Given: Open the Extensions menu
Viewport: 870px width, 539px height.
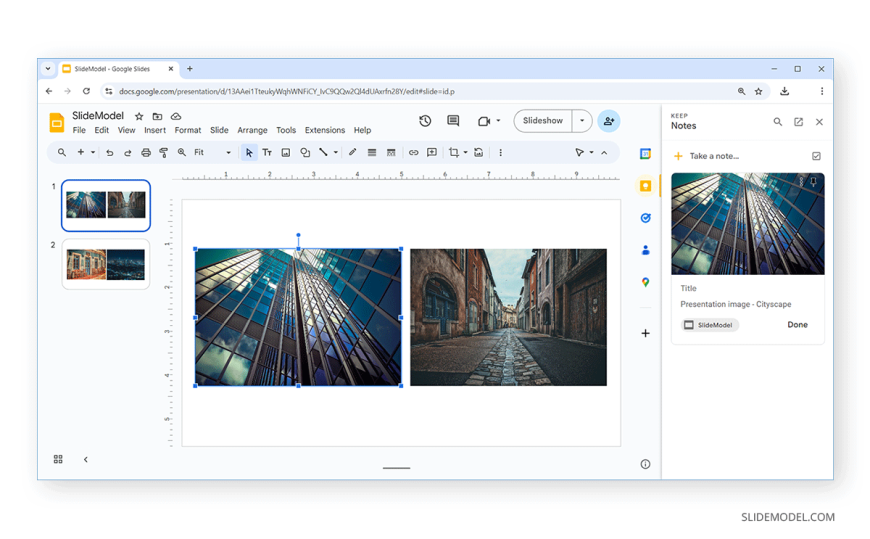Looking at the screenshot, I should click(x=325, y=130).
